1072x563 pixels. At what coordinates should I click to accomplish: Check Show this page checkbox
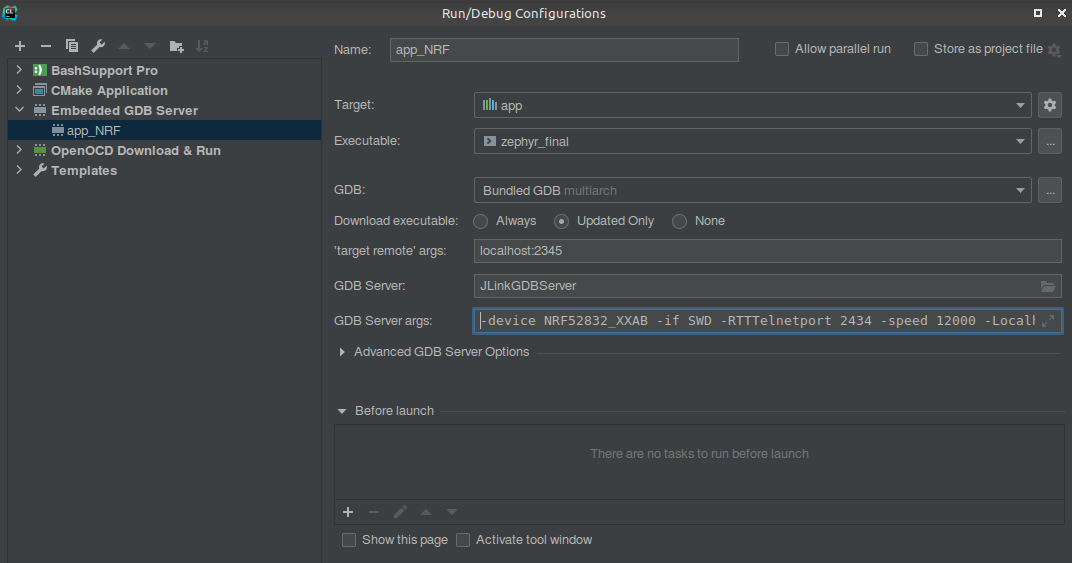[349, 540]
